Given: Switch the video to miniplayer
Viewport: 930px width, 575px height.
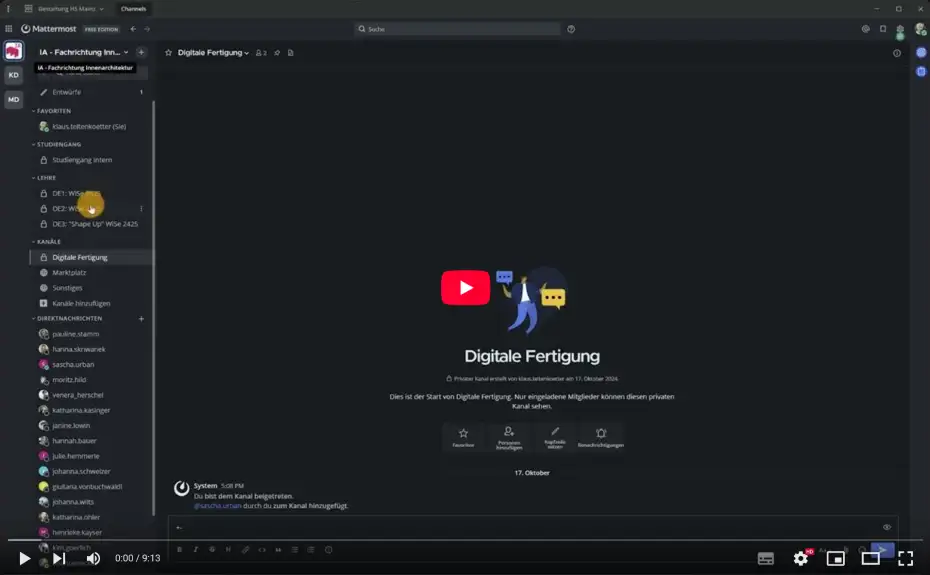Looking at the screenshot, I should 836,558.
